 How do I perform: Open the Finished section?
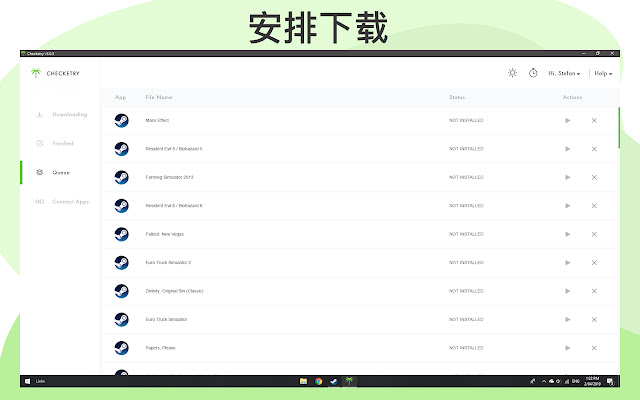[55, 144]
